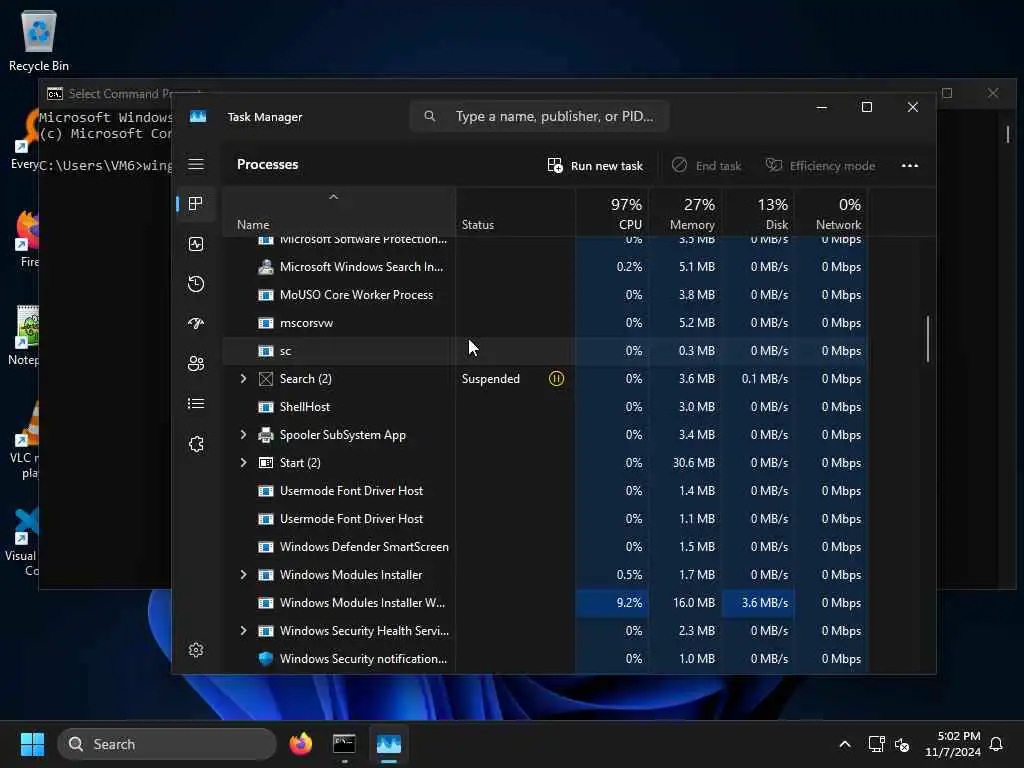The height and width of the screenshot is (768, 1024).
Task: Expand the Search (2) process group
Action: tap(244, 379)
